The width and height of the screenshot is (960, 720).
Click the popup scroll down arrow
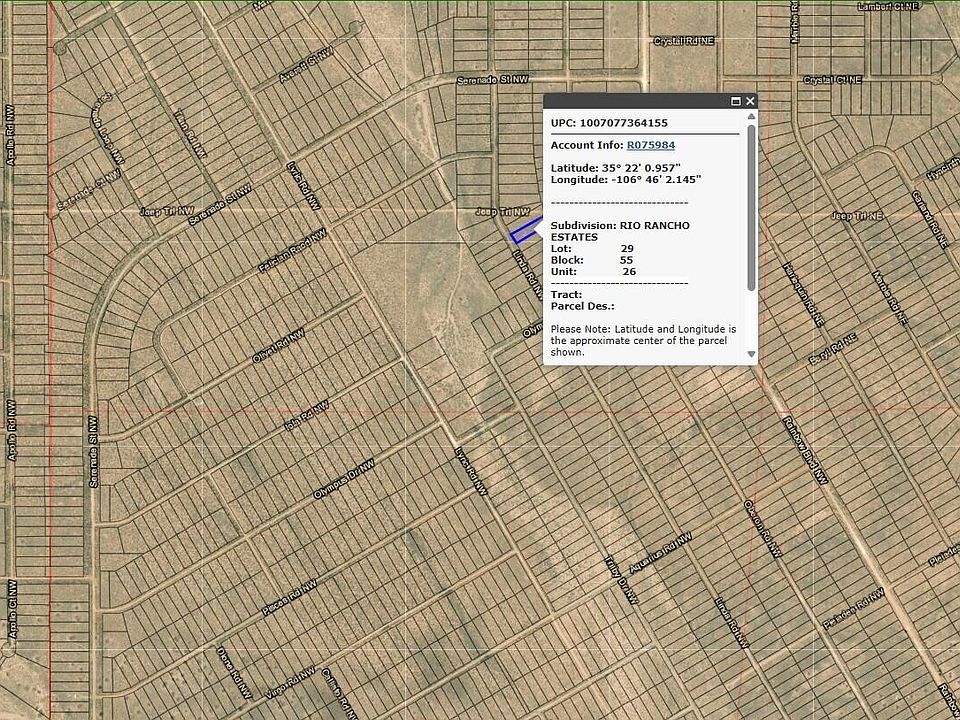[x=751, y=354]
